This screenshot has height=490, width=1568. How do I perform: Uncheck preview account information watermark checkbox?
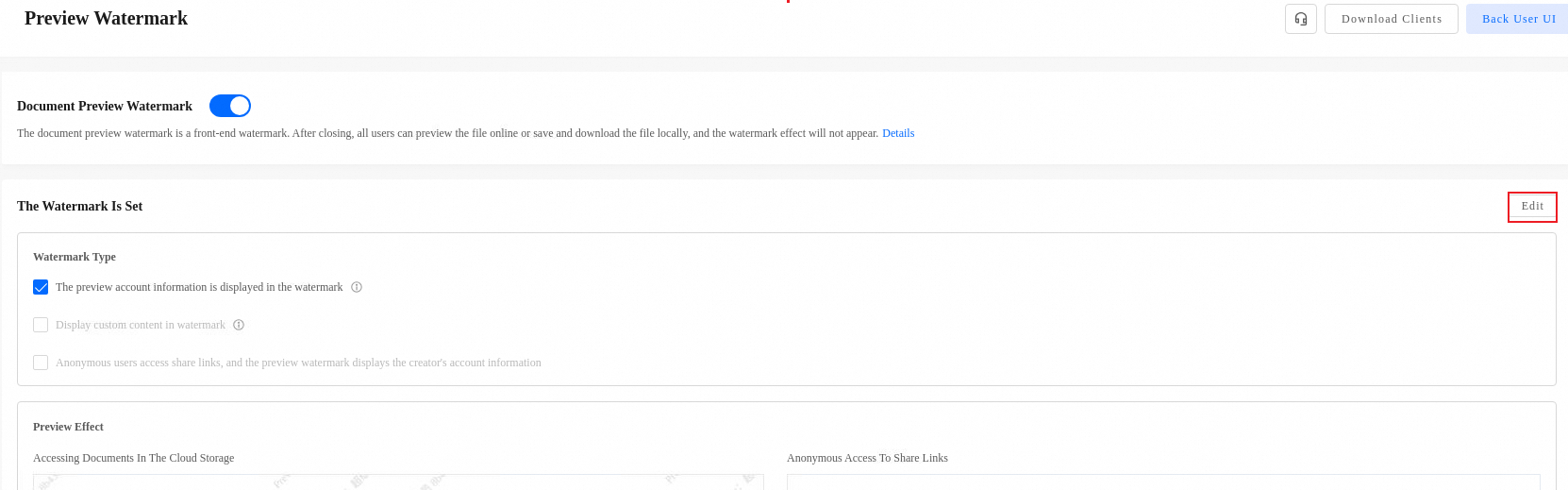tap(41, 287)
